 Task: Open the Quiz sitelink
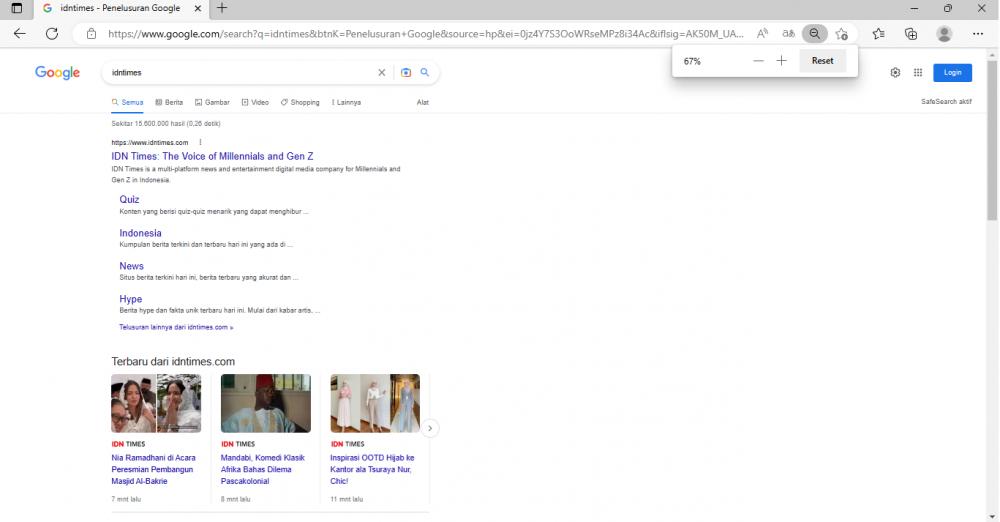coord(129,200)
